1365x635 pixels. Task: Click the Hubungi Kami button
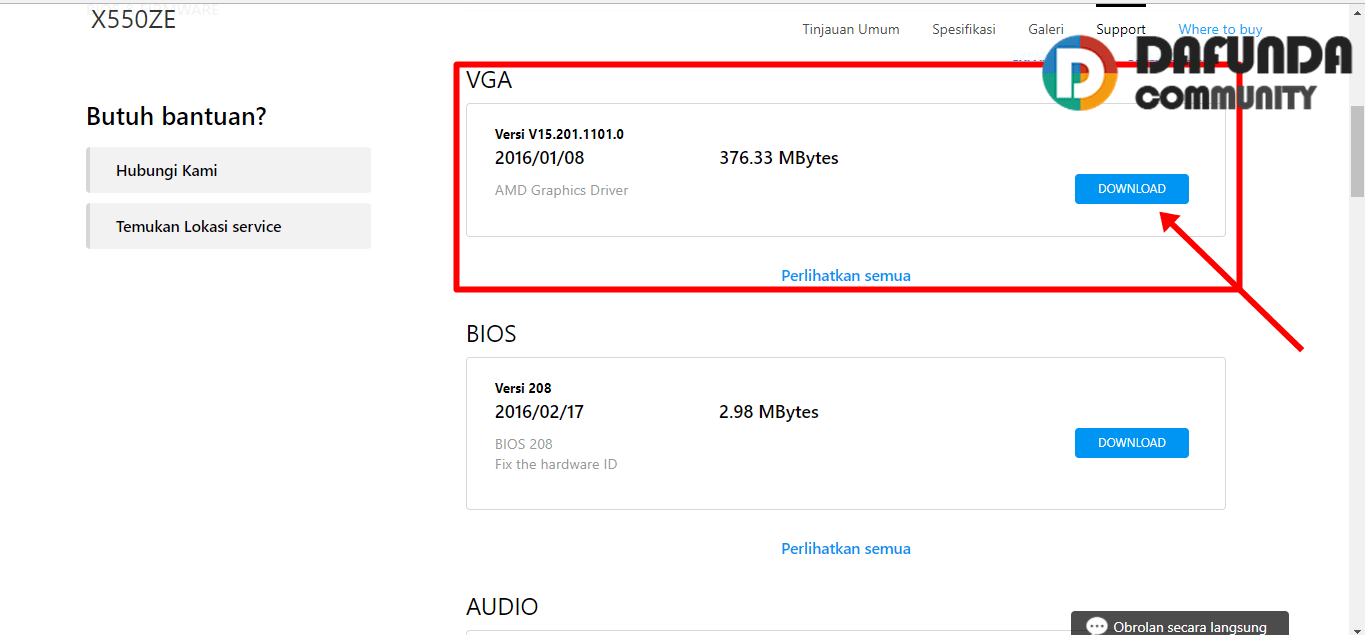(228, 170)
